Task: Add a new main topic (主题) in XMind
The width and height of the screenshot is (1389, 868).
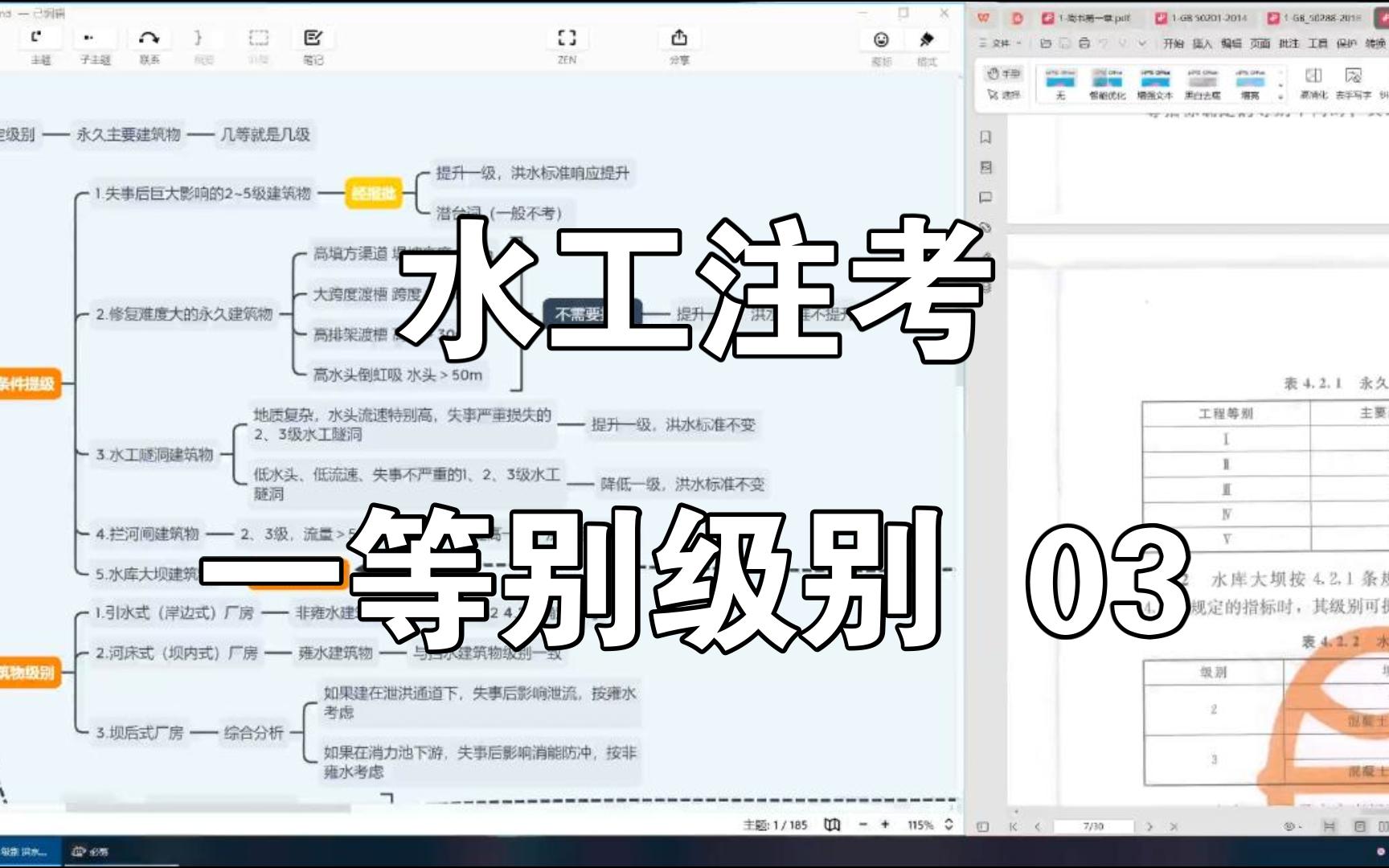Action: tap(39, 46)
